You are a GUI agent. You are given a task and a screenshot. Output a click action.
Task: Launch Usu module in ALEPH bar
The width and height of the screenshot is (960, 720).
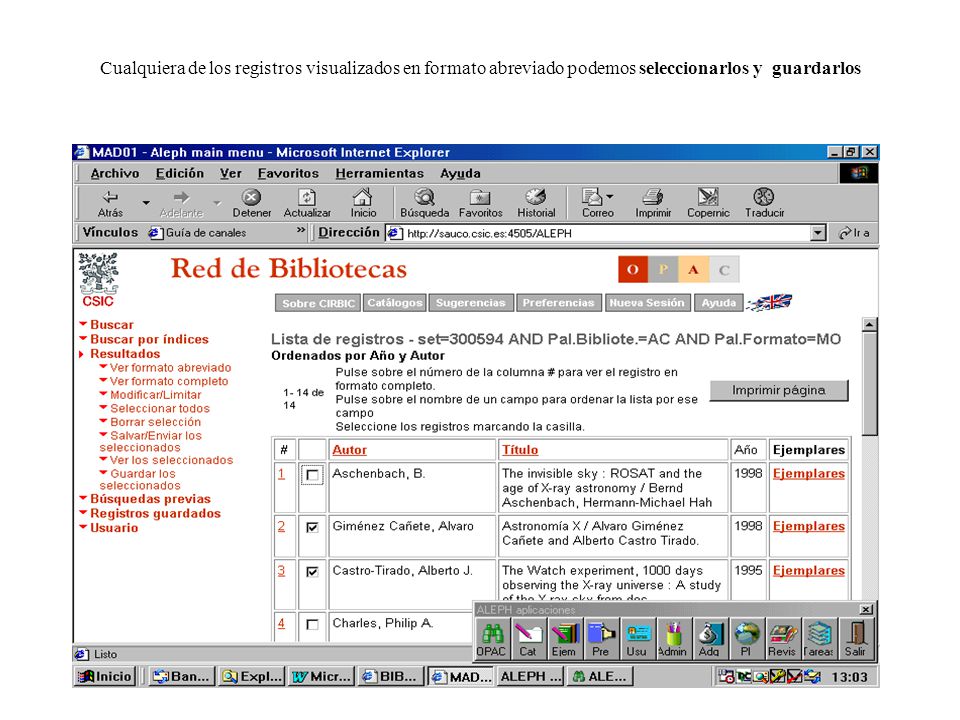[637, 639]
